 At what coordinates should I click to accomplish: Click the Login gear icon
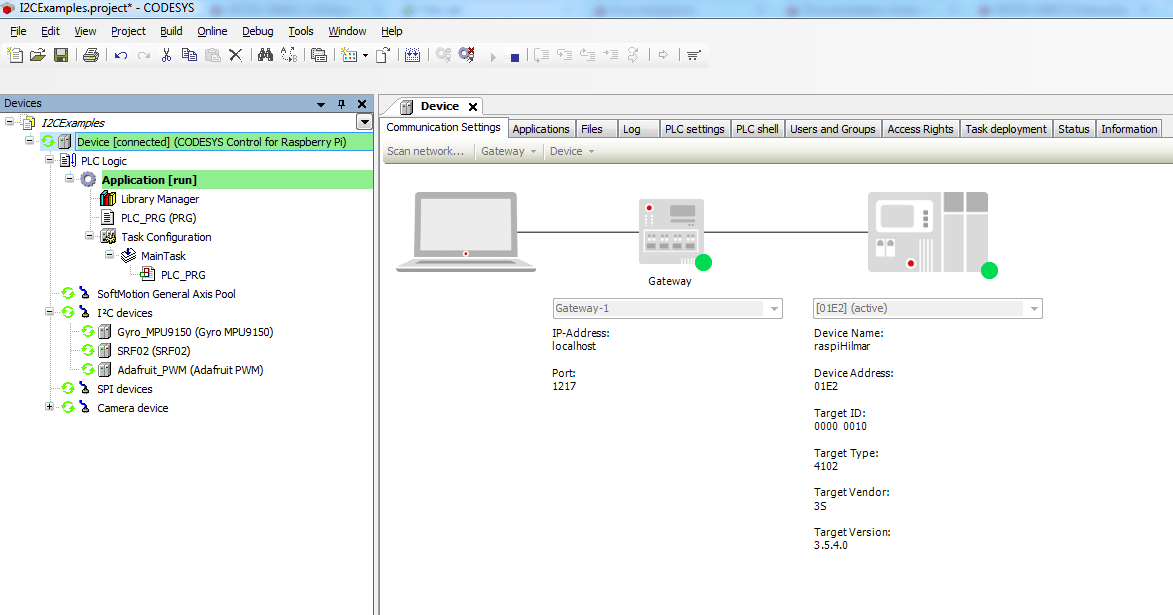pyautogui.click(x=443, y=55)
